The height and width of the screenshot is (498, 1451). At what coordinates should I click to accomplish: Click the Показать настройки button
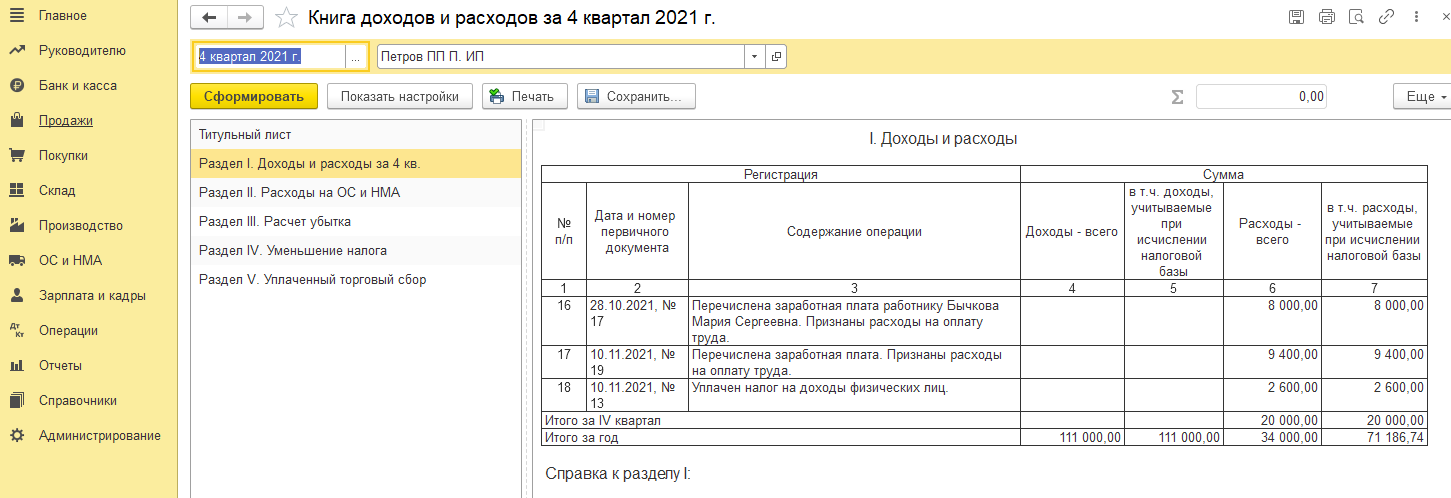tap(399, 97)
